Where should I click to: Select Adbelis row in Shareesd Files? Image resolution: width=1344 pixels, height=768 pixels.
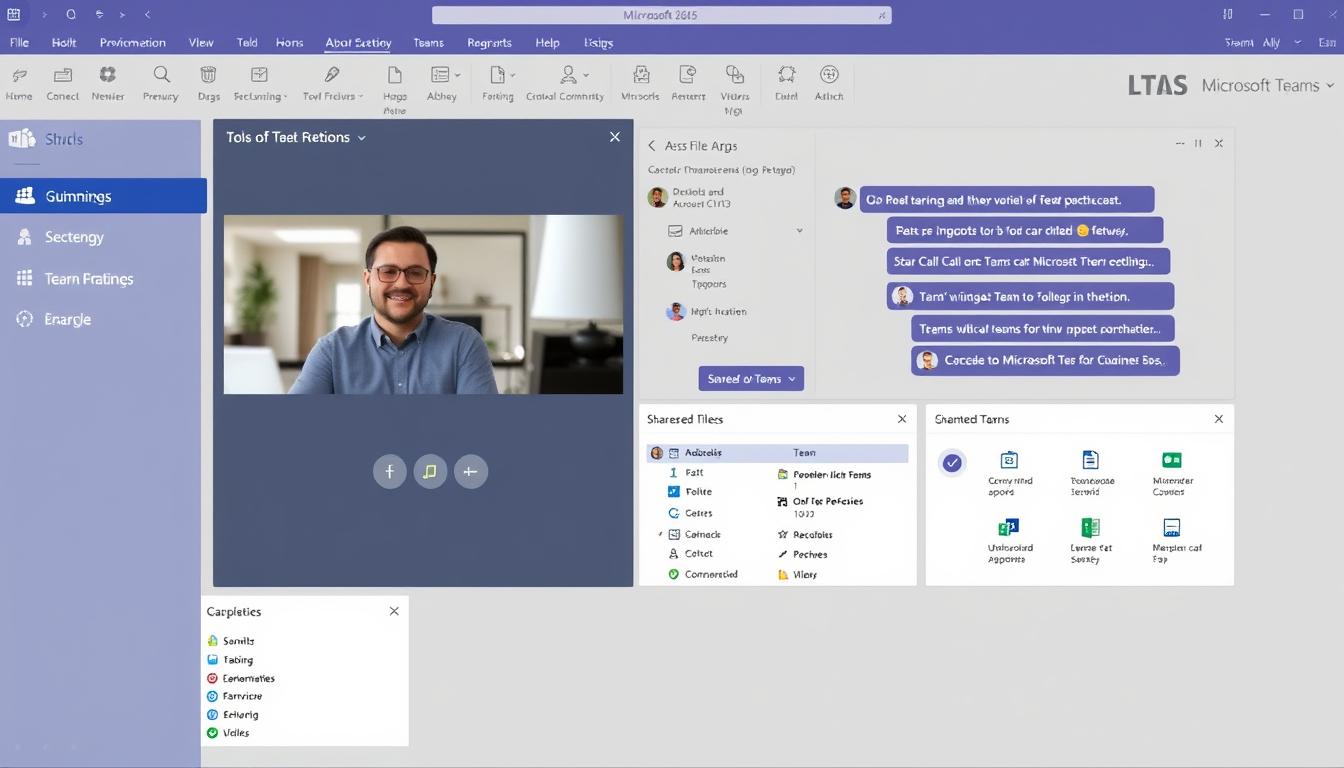tap(777, 453)
